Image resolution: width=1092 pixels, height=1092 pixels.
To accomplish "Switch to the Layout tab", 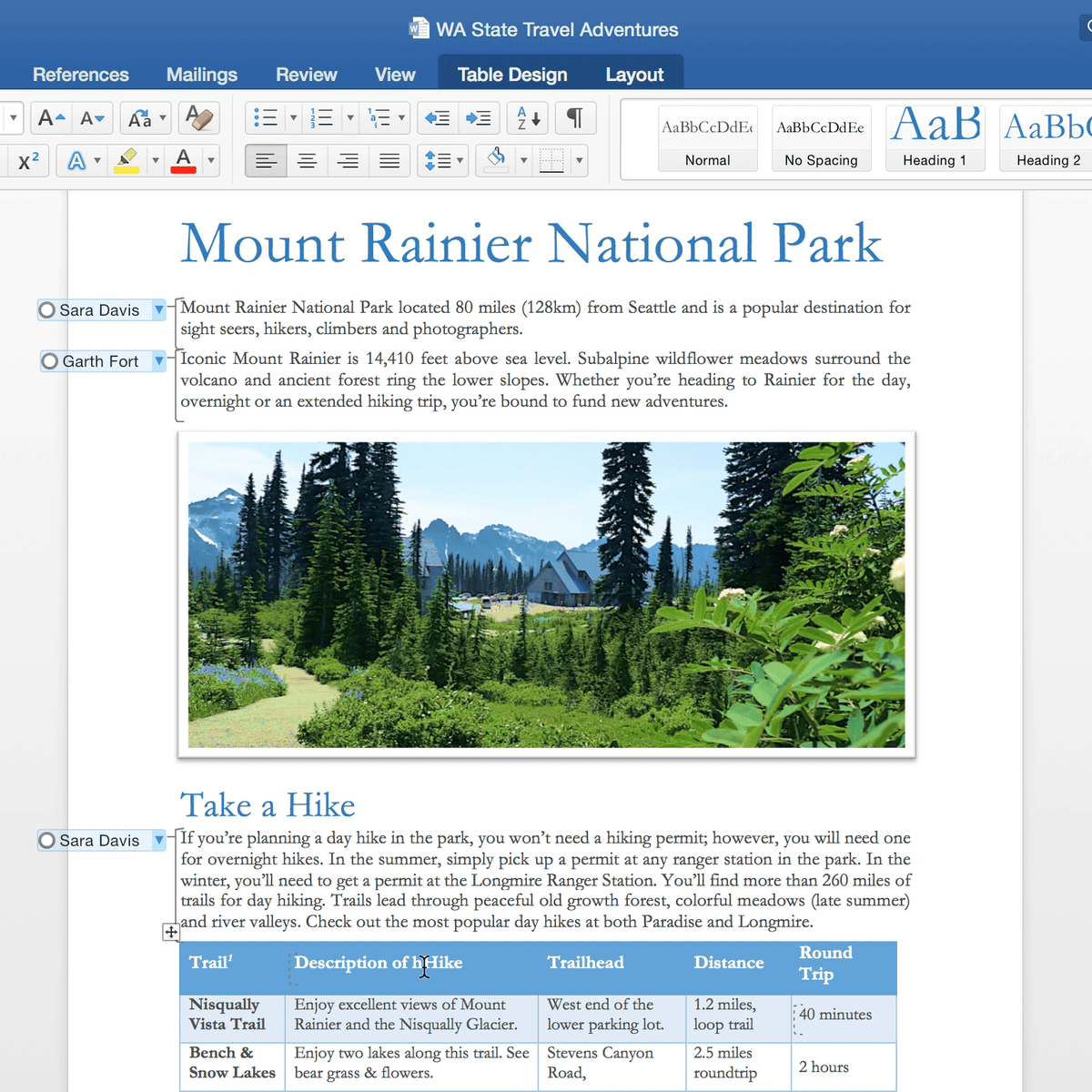I will coord(634,75).
